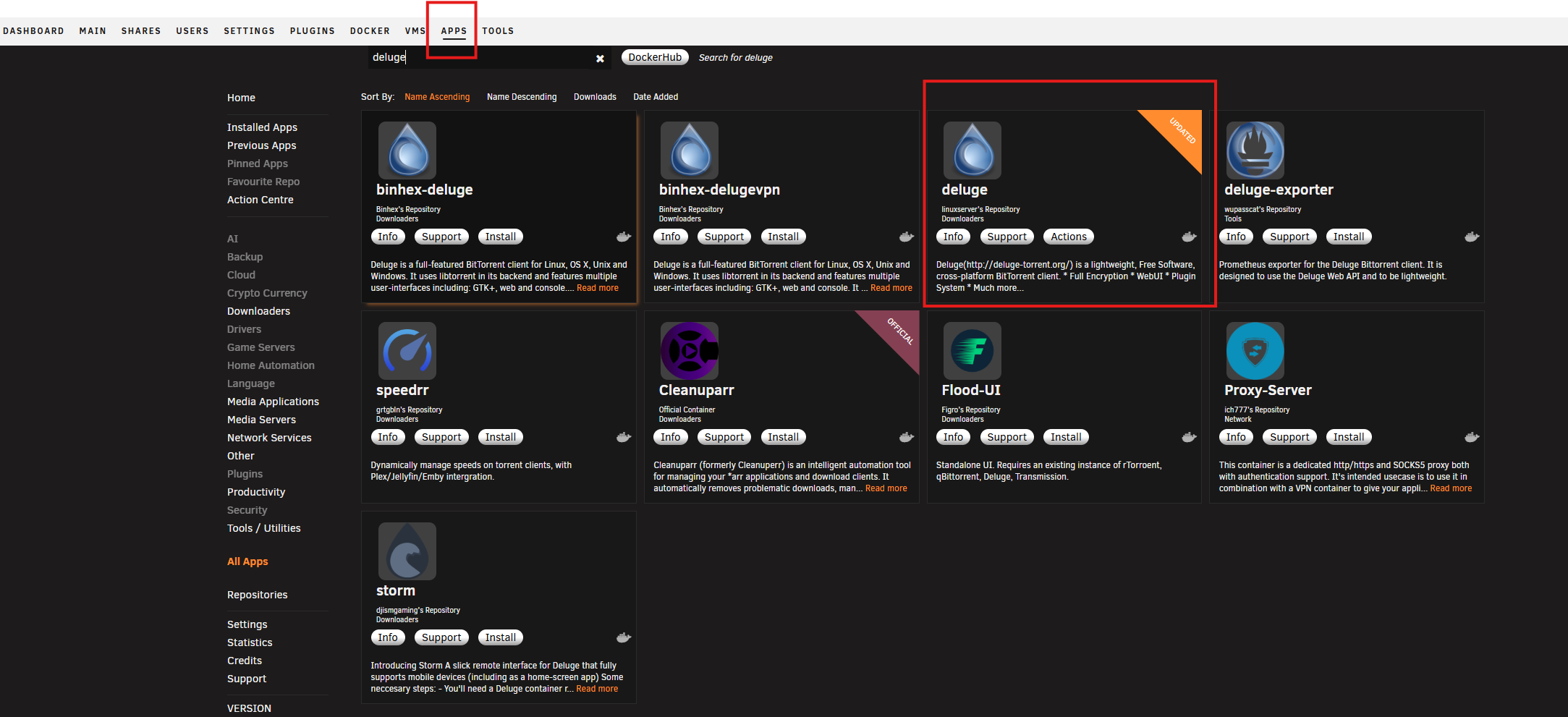The width and height of the screenshot is (1568, 717).
Task: Click the binhex-deluge app icon
Action: click(x=407, y=150)
